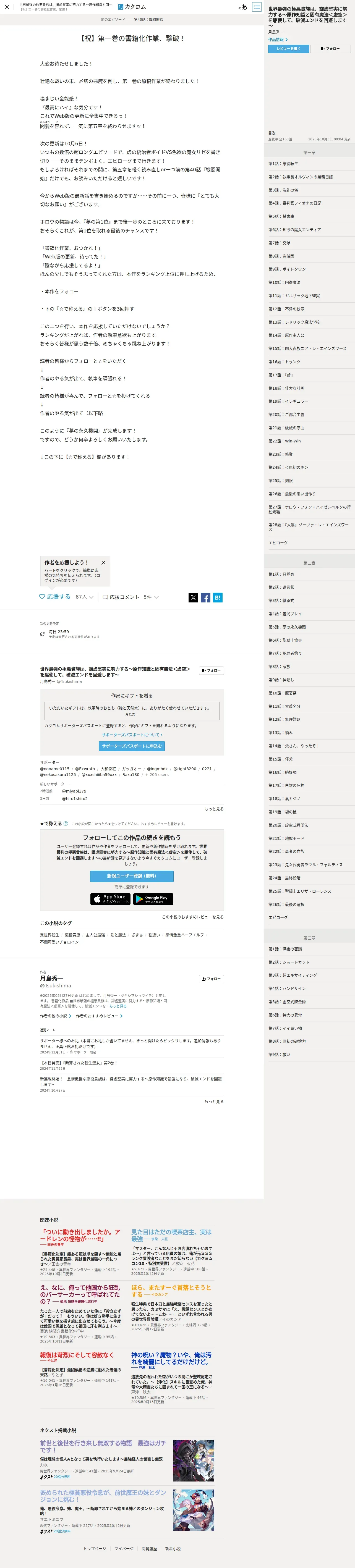This screenshot has width=355, height=1568.
Task: Open この小説のおすすめレビューを見る link
Action: point(192,917)
